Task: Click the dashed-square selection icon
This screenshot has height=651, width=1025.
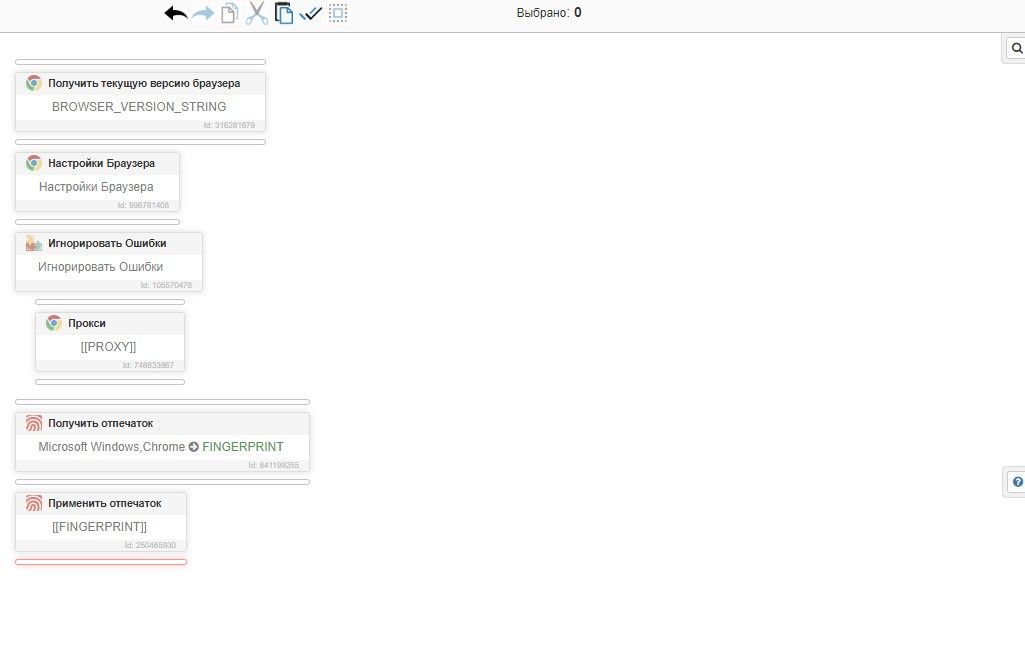Action: click(x=338, y=14)
